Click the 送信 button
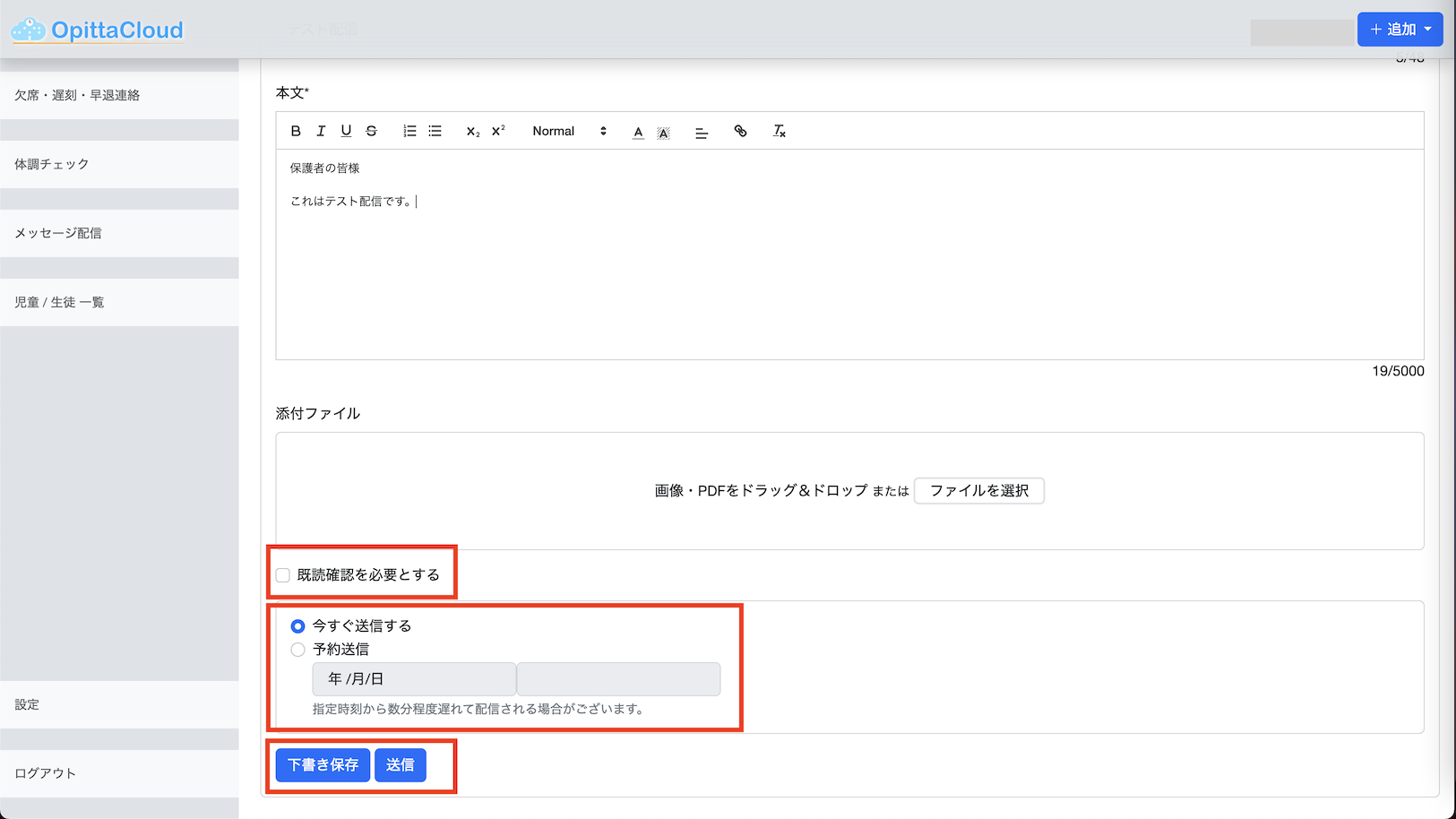The image size is (1456, 819). pyautogui.click(x=401, y=765)
